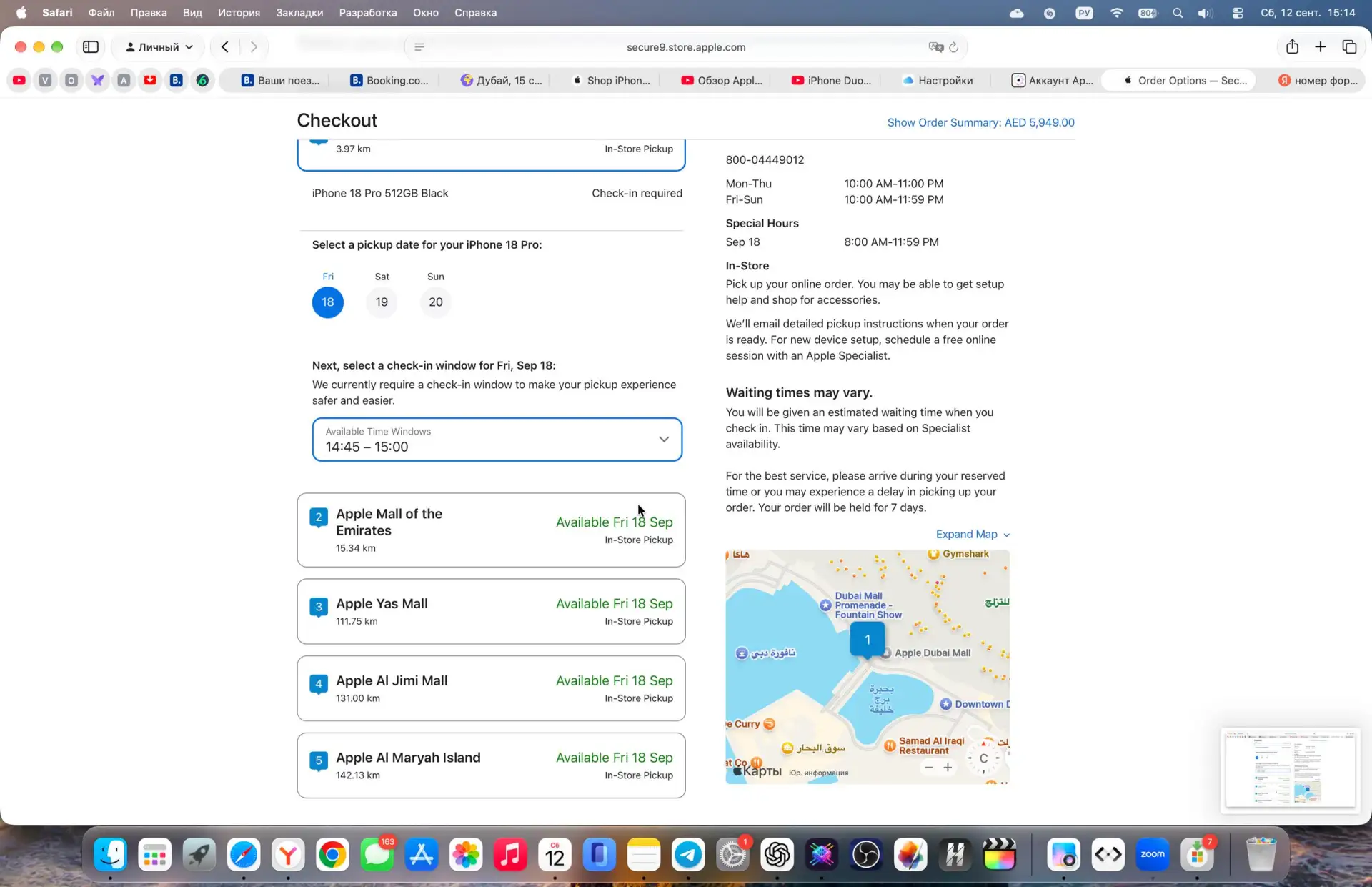Open YouTube pinned tab icon
The width and height of the screenshot is (1372, 887).
(19, 80)
